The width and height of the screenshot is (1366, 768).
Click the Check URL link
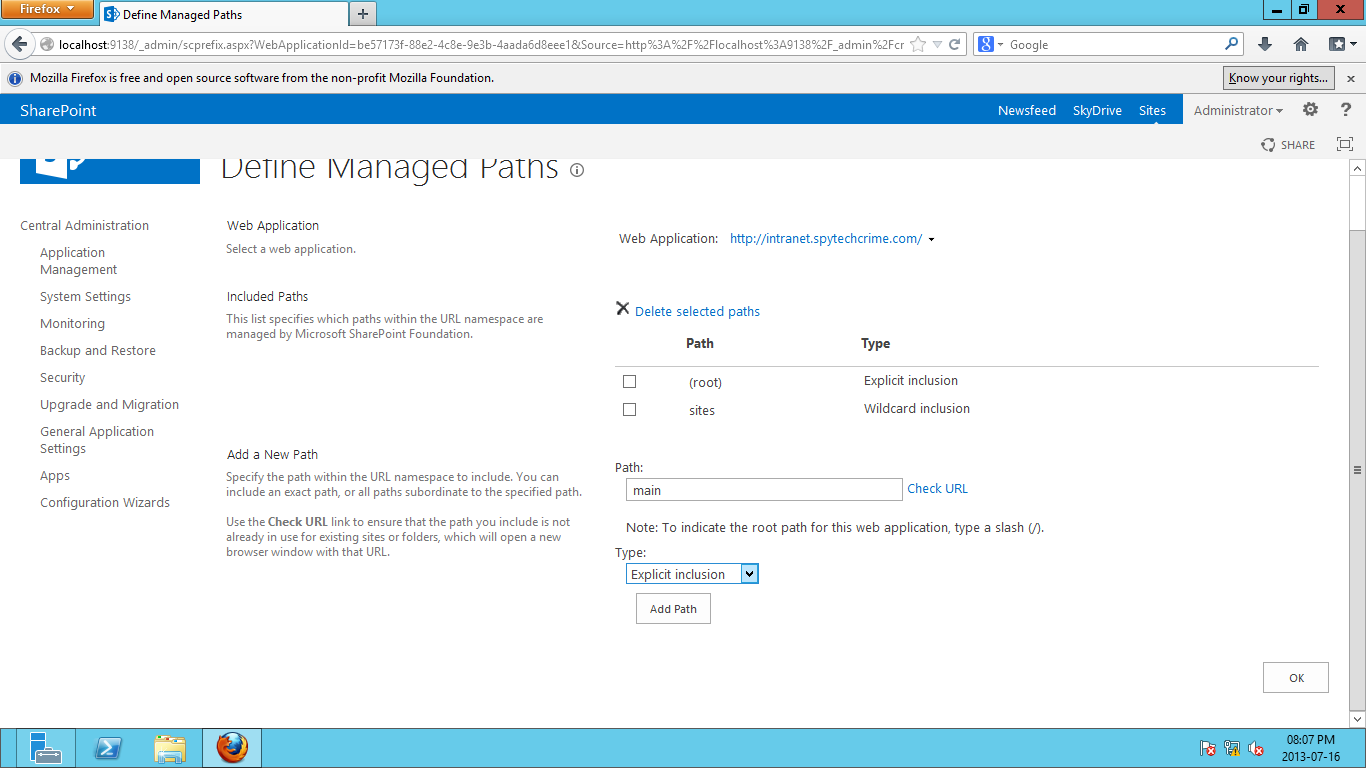(937, 489)
